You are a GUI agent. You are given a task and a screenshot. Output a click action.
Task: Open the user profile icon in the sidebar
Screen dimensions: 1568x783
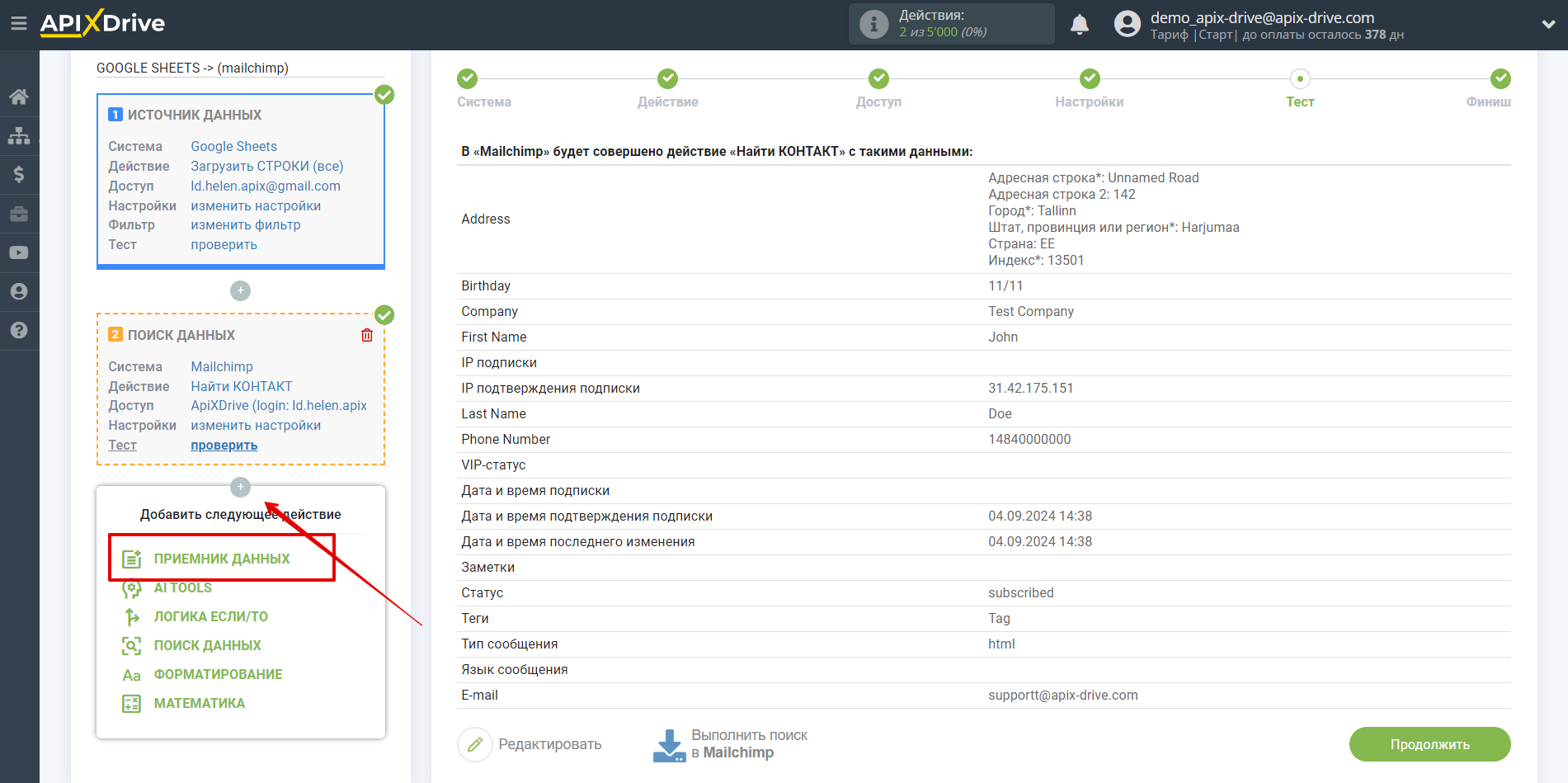coord(19,291)
